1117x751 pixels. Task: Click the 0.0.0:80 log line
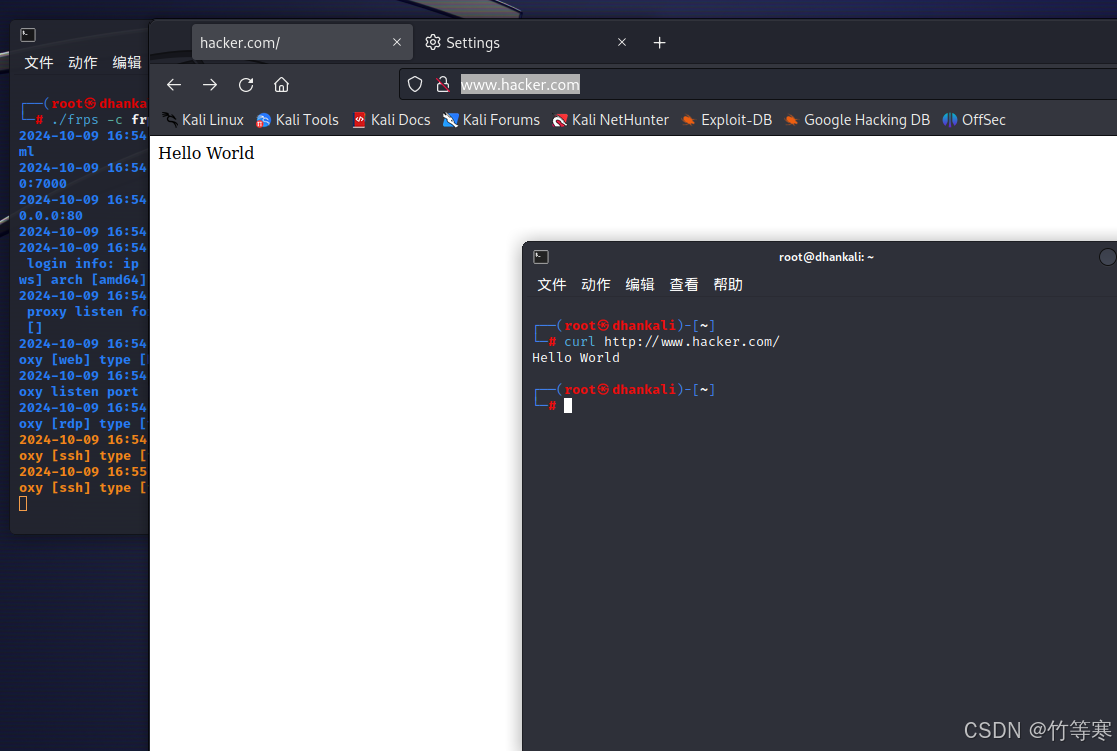click(x=51, y=215)
